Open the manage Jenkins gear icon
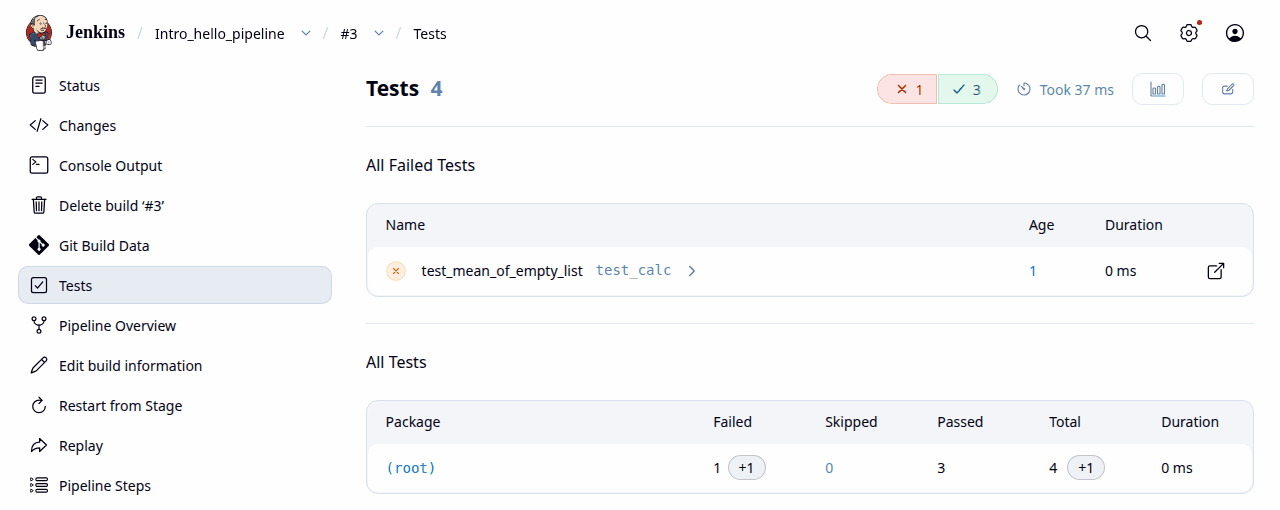 pyautogui.click(x=1189, y=33)
